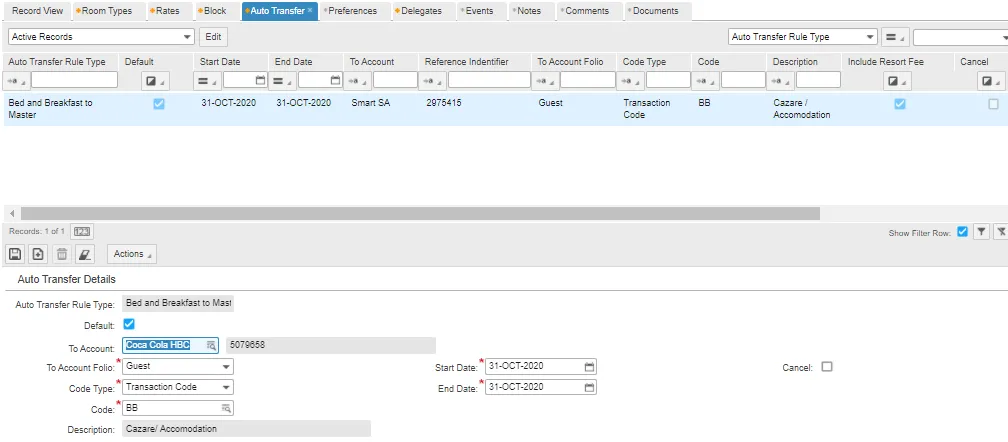Click Reference Indentifier column header
Viewport: 1008px width, 442px height.
[467, 62]
